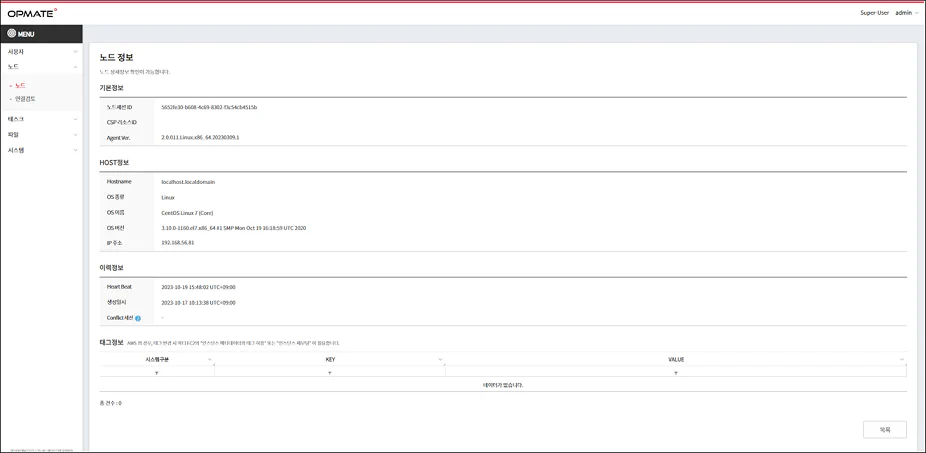
Task: Click the 총 건수 : 0 count text
Action: [110, 403]
